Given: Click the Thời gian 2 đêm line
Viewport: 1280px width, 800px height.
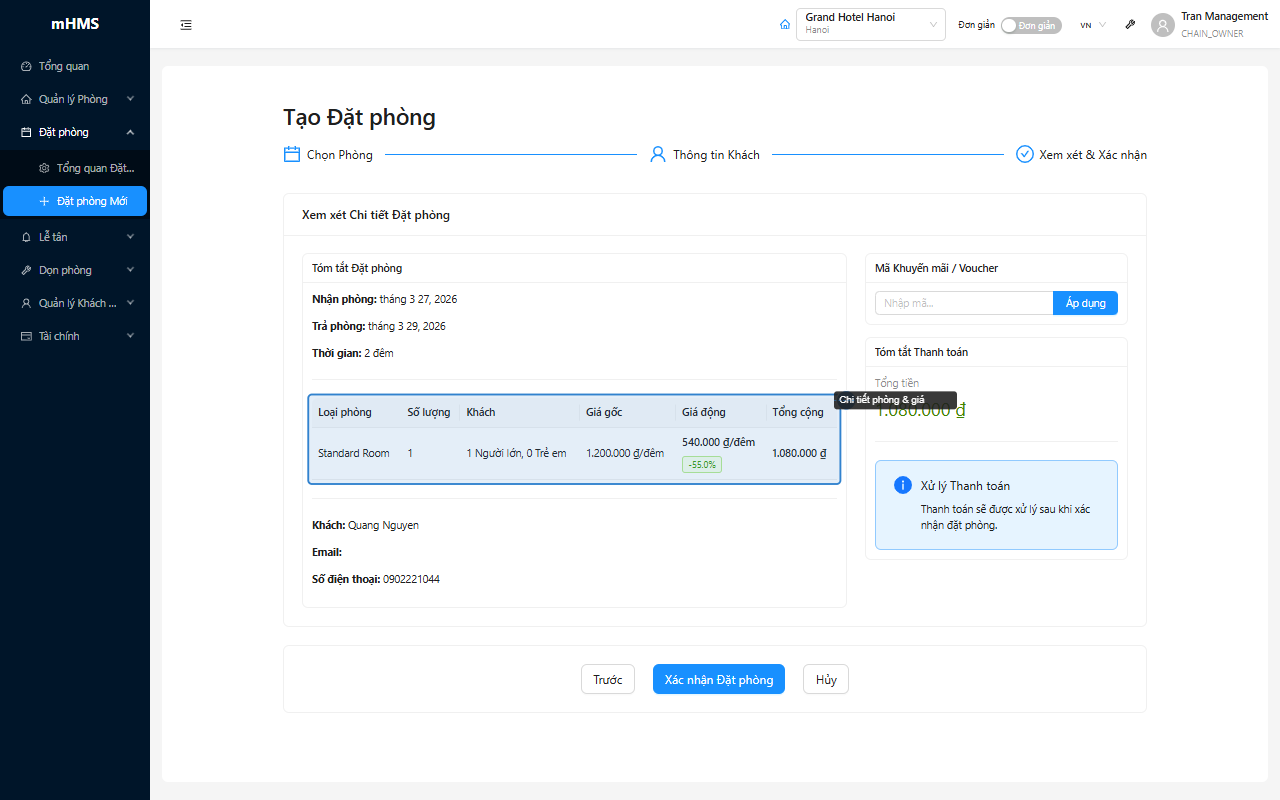Looking at the screenshot, I should pyautogui.click(x=353, y=353).
